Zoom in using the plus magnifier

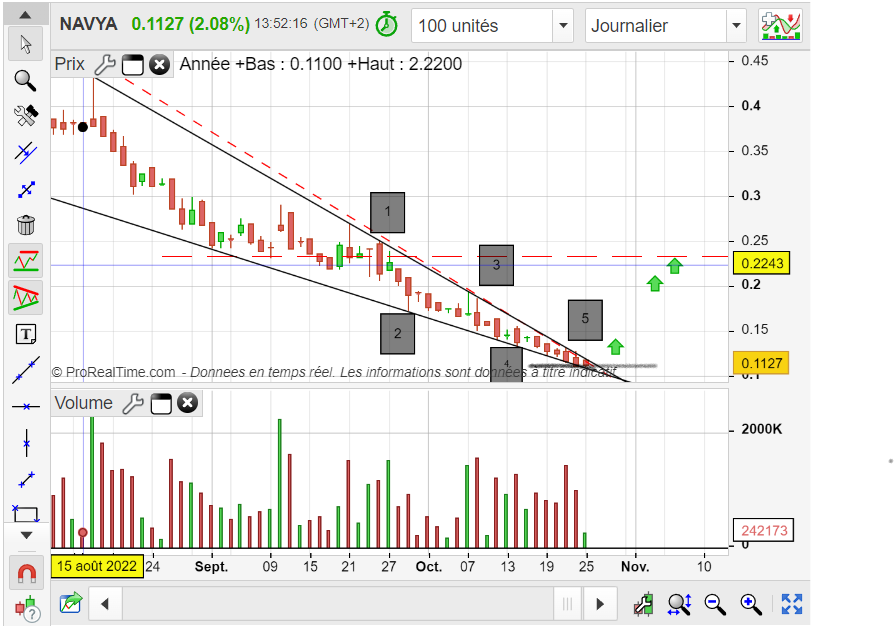751,604
